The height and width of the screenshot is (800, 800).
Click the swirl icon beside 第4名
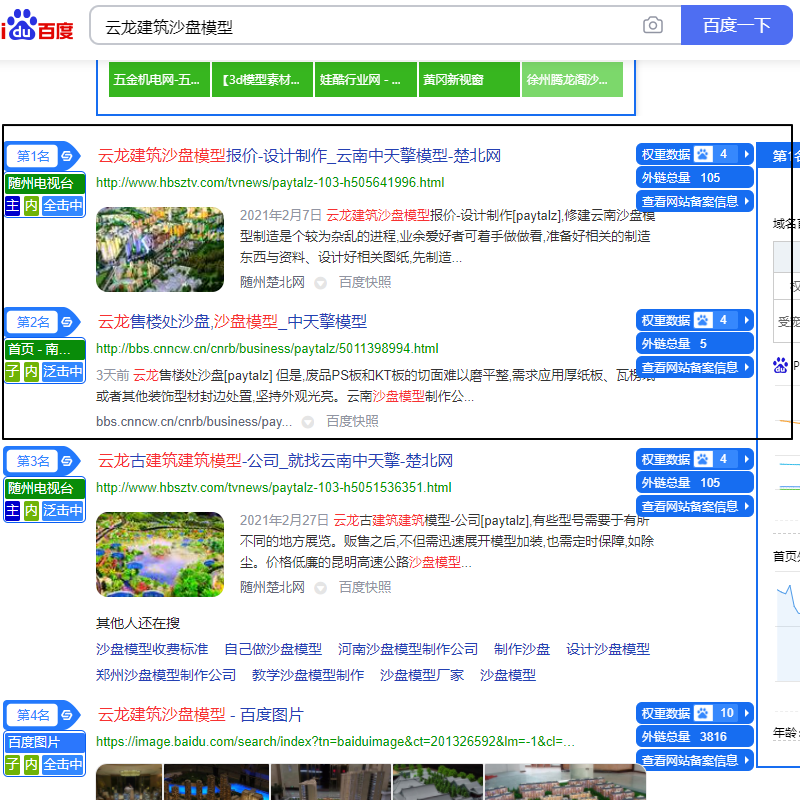[x=67, y=715]
